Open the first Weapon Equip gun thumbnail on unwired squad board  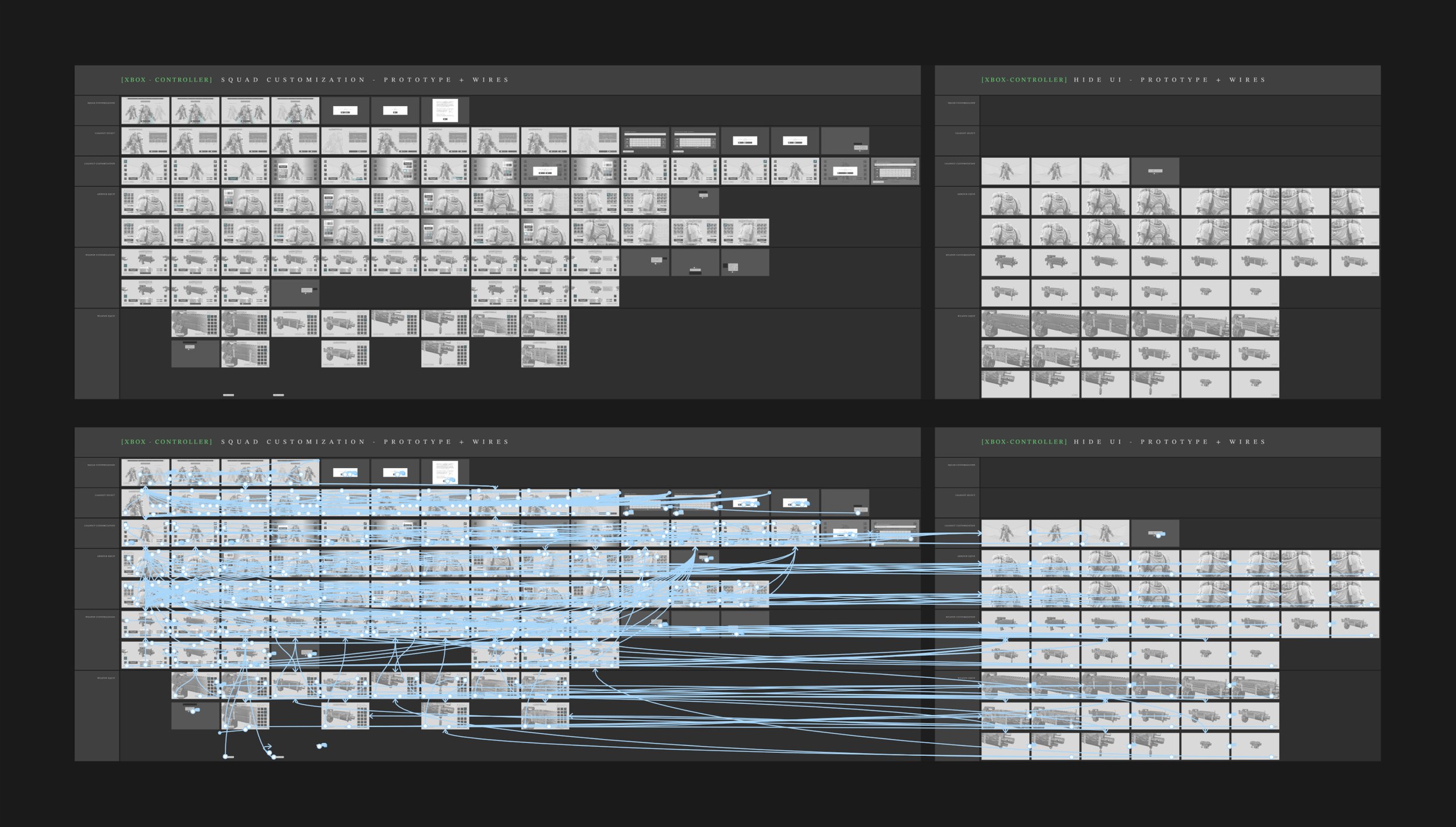pos(195,324)
